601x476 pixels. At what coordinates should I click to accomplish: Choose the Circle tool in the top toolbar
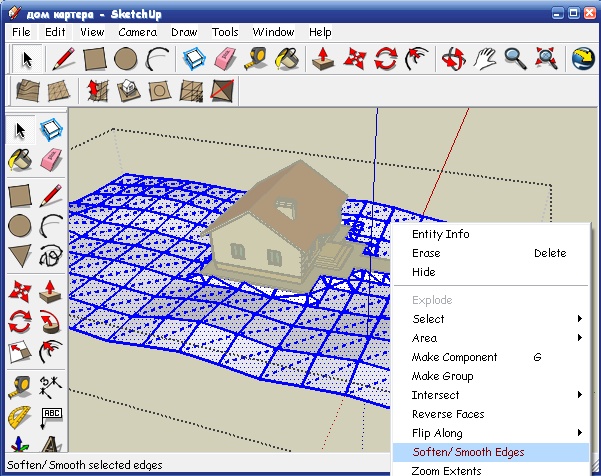125,59
